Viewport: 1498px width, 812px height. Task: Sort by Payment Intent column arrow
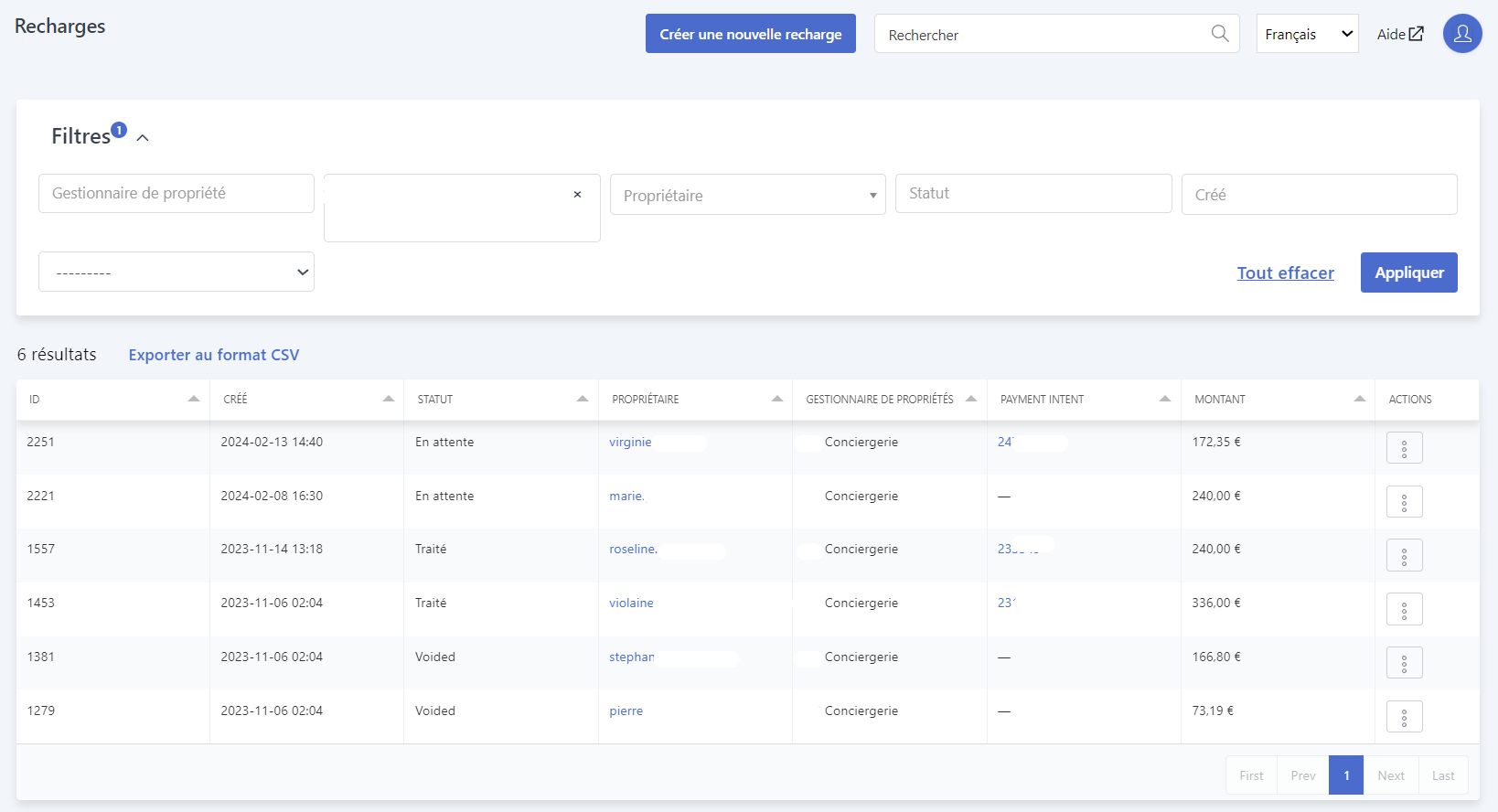click(1164, 399)
